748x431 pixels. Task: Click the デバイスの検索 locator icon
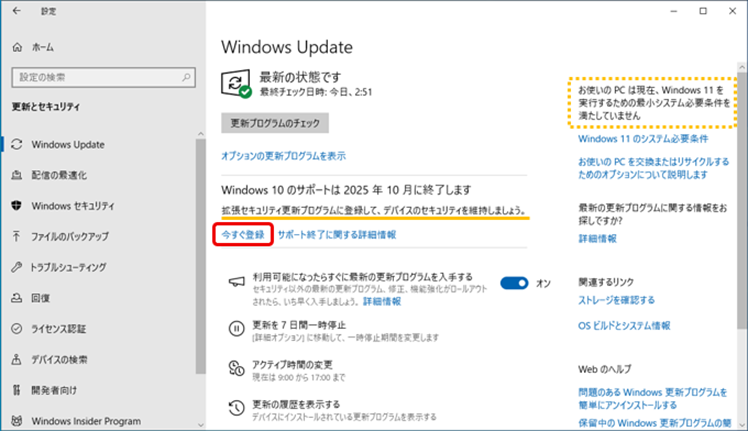click(x=17, y=359)
